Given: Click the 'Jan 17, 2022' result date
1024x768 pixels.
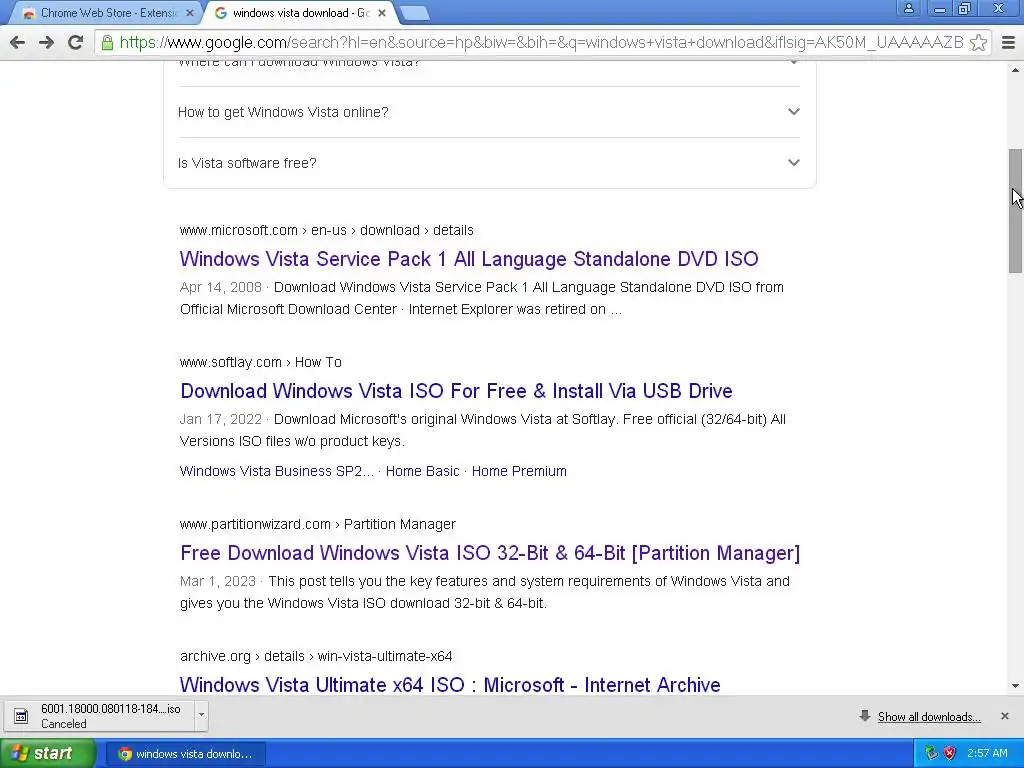Looking at the screenshot, I should [x=221, y=419].
